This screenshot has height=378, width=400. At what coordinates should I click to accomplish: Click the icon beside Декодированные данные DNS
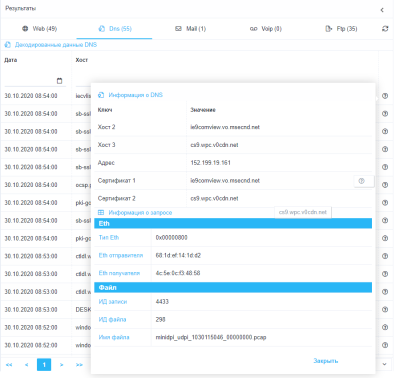pyautogui.click(x=8, y=45)
